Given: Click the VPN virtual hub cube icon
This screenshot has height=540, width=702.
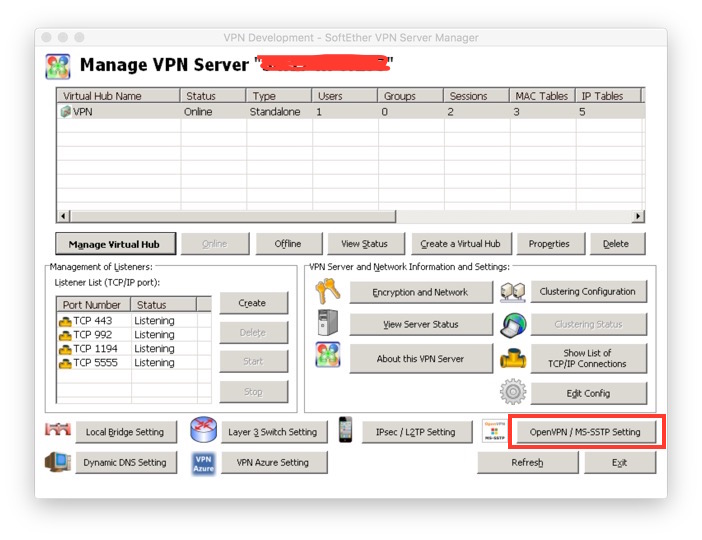Looking at the screenshot, I should (x=65, y=111).
